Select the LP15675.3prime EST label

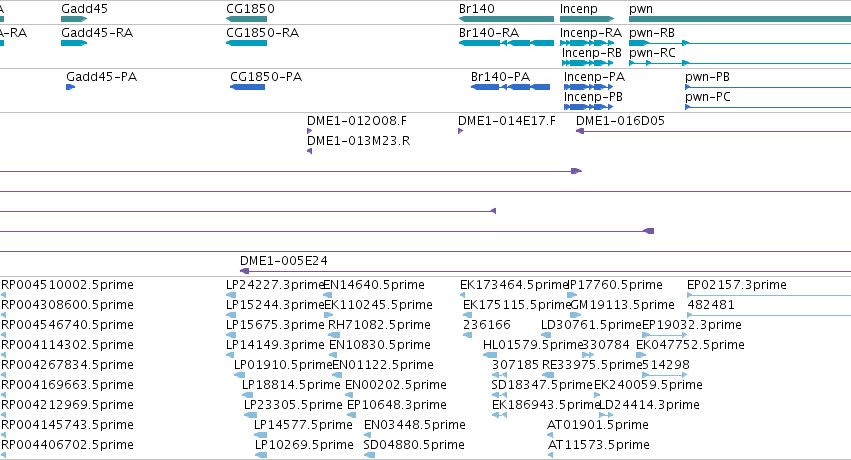click(275, 325)
